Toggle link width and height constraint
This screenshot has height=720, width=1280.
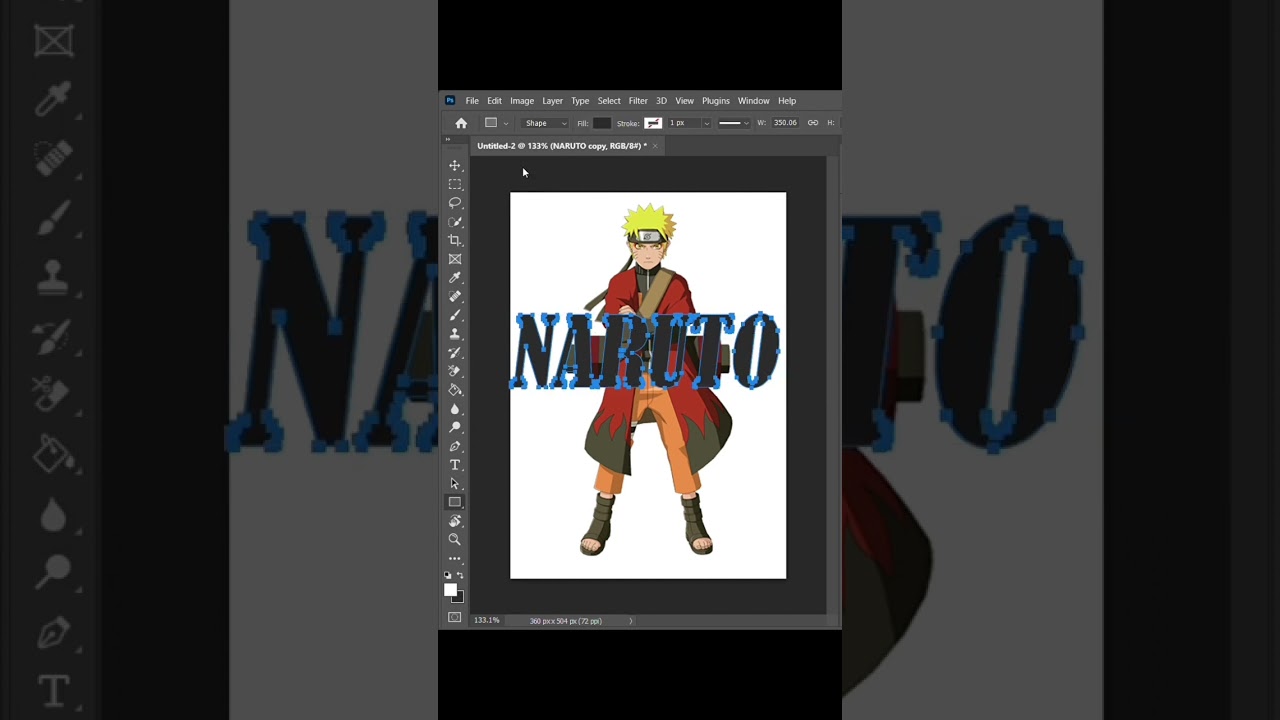click(813, 123)
